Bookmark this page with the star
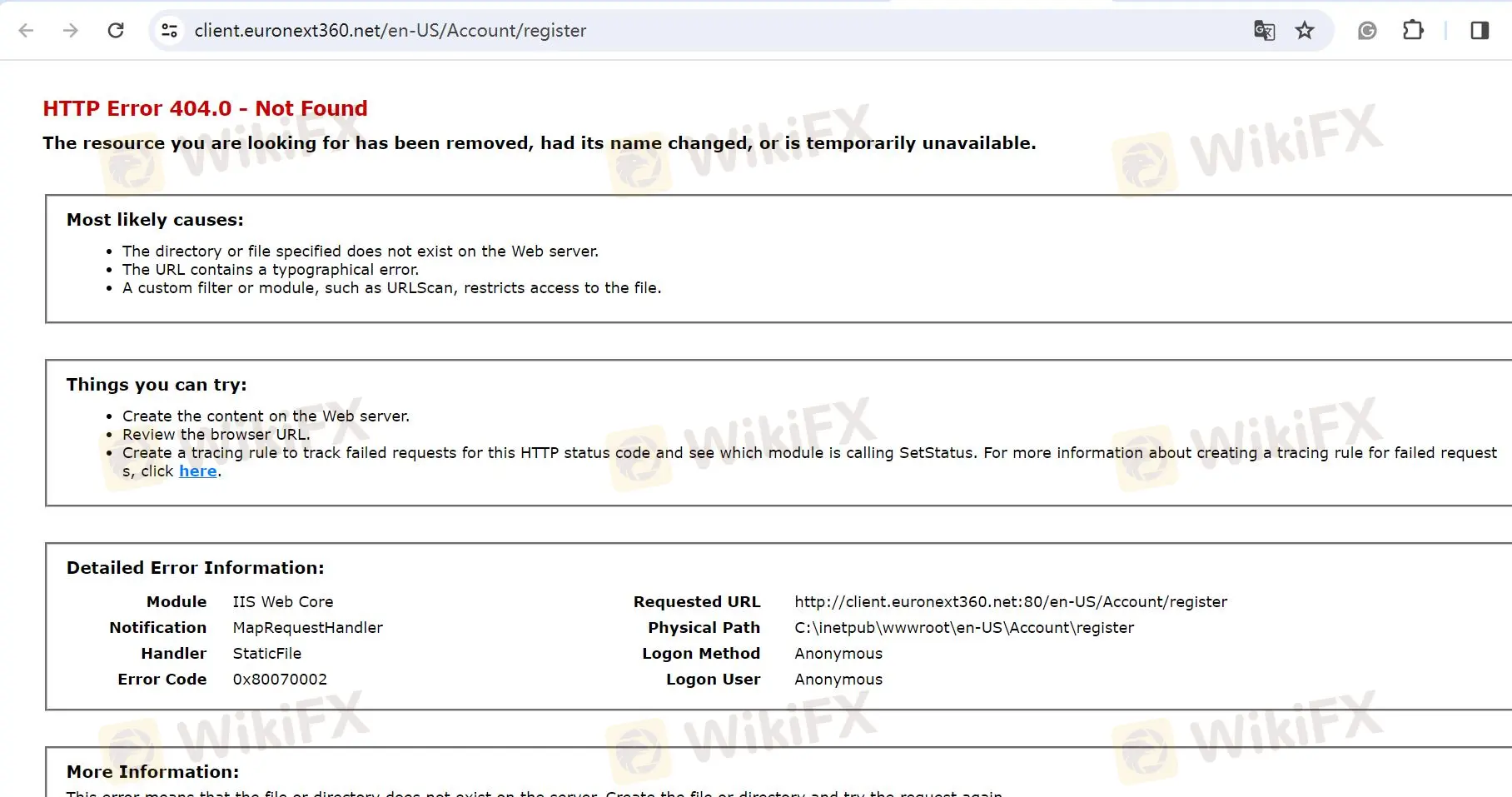Screen dimensions: 1512x797 [x=1305, y=31]
